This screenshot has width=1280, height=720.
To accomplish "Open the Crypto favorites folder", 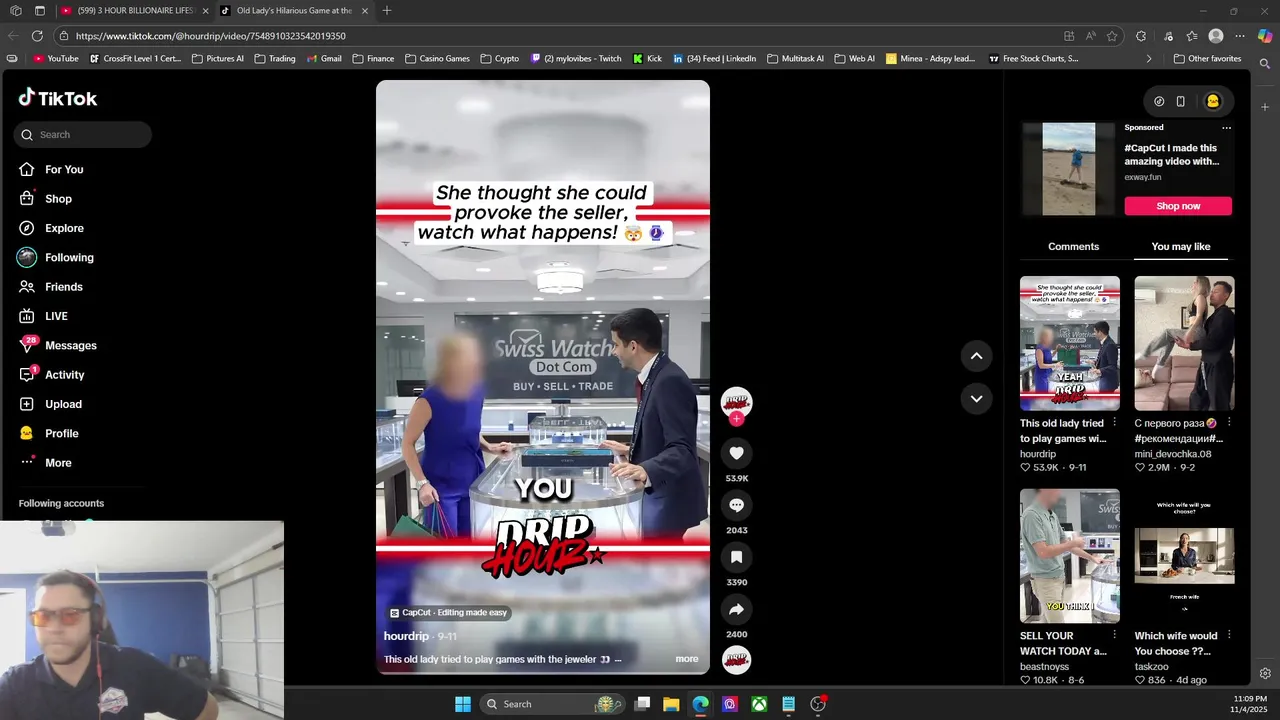I will pyautogui.click(x=500, y=59).
